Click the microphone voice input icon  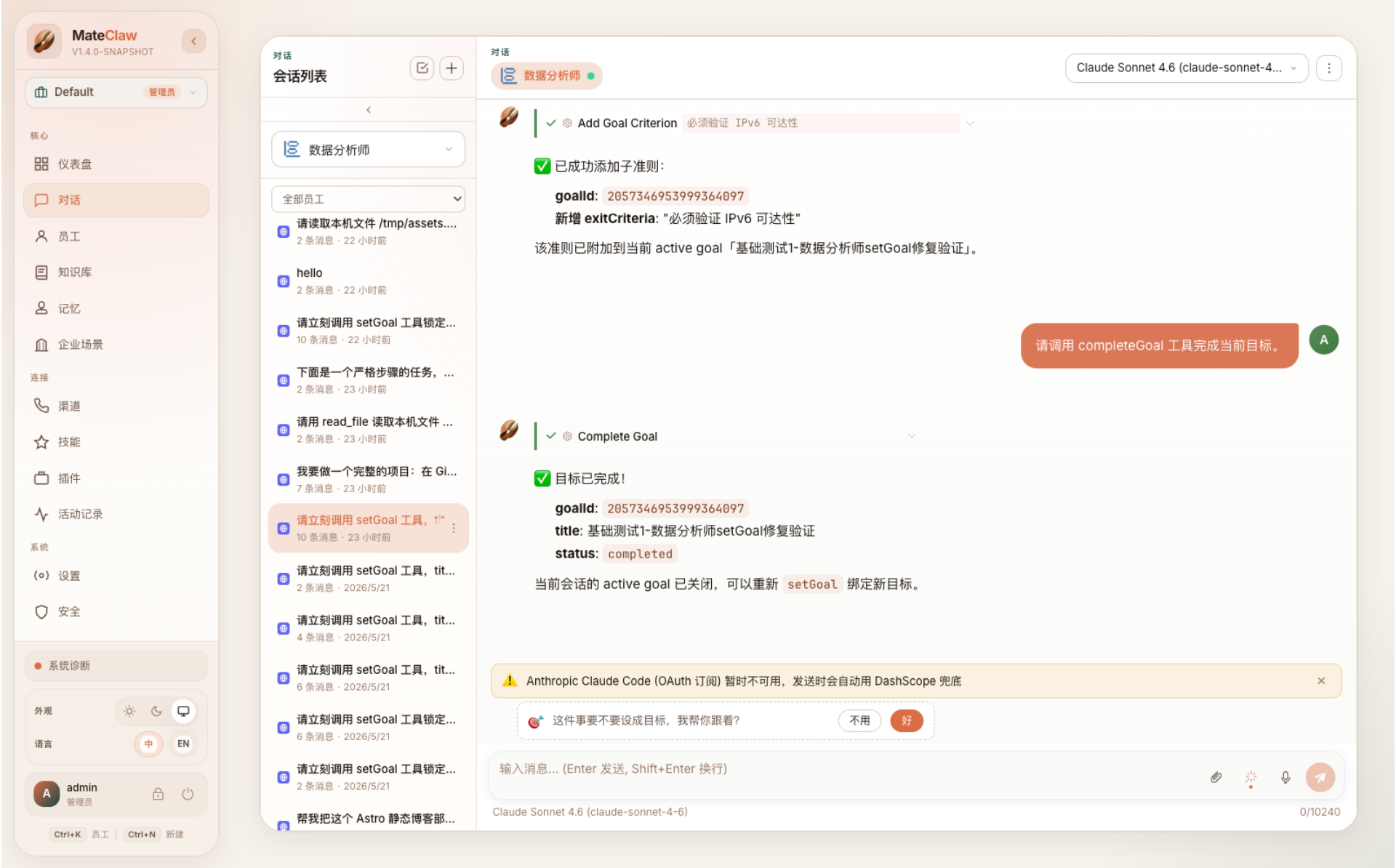(x=1285, y=777)
